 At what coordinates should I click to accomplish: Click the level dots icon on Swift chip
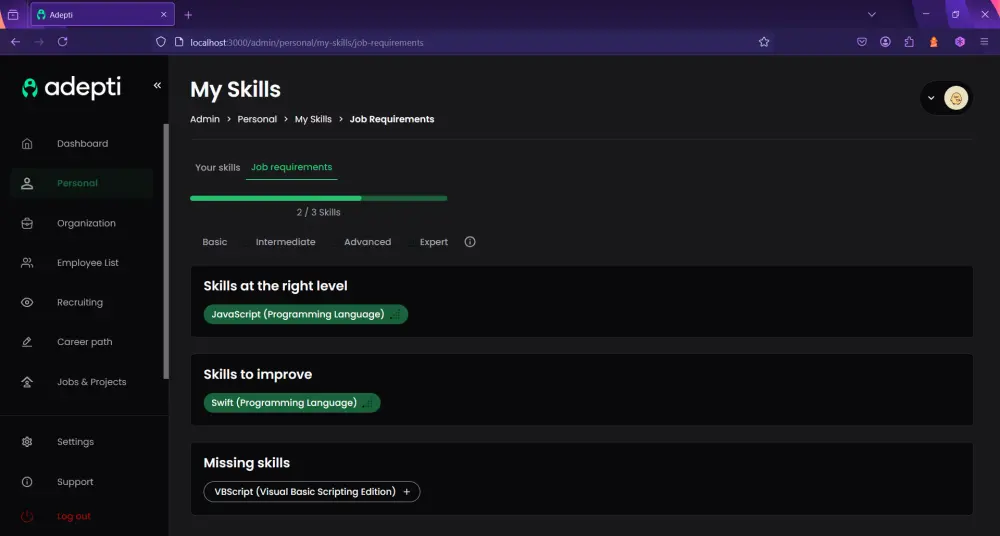pos(367,403)
